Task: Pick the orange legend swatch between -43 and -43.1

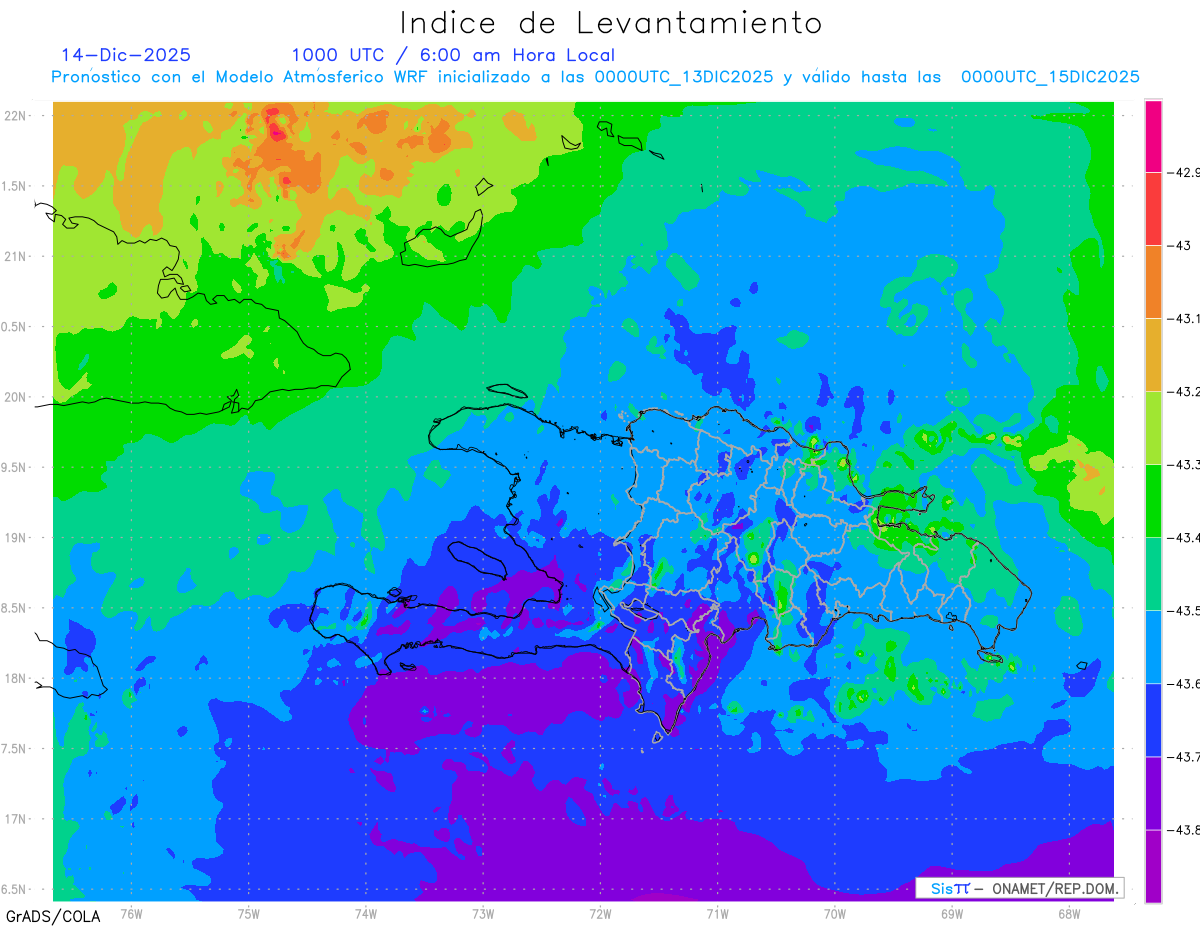Action: click(1153, 281)
